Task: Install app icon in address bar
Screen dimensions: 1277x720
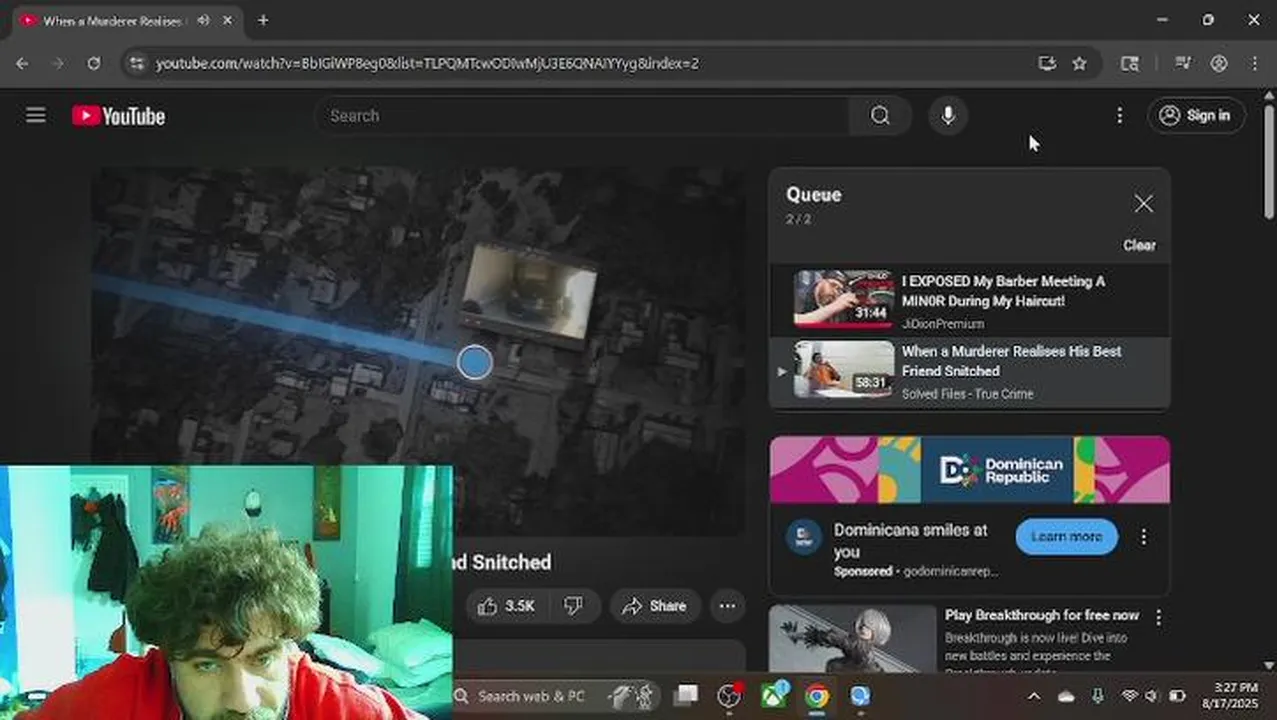Action: [1047, 63]
